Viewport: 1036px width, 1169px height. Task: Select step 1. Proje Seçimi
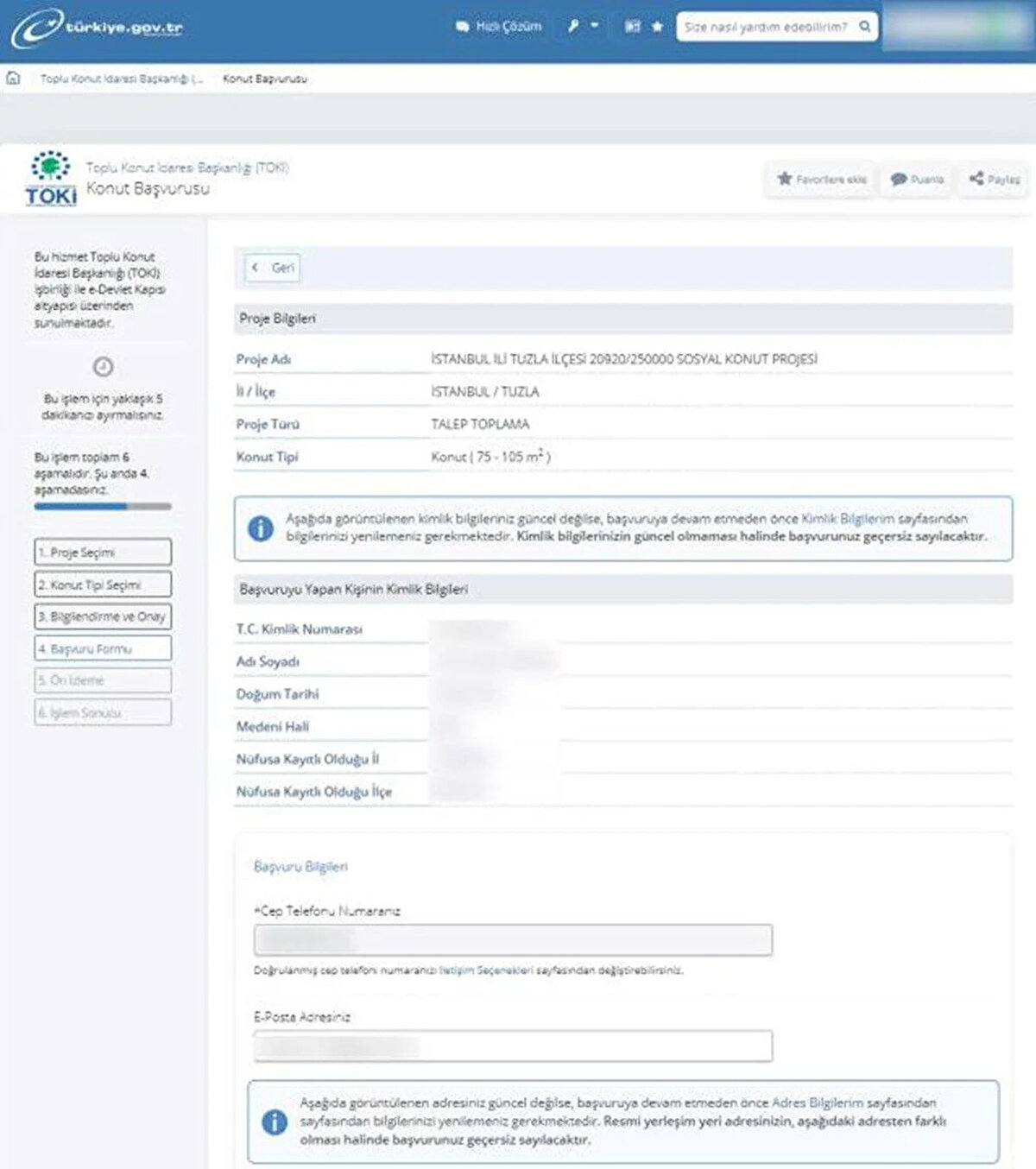[x=103, y=553]
